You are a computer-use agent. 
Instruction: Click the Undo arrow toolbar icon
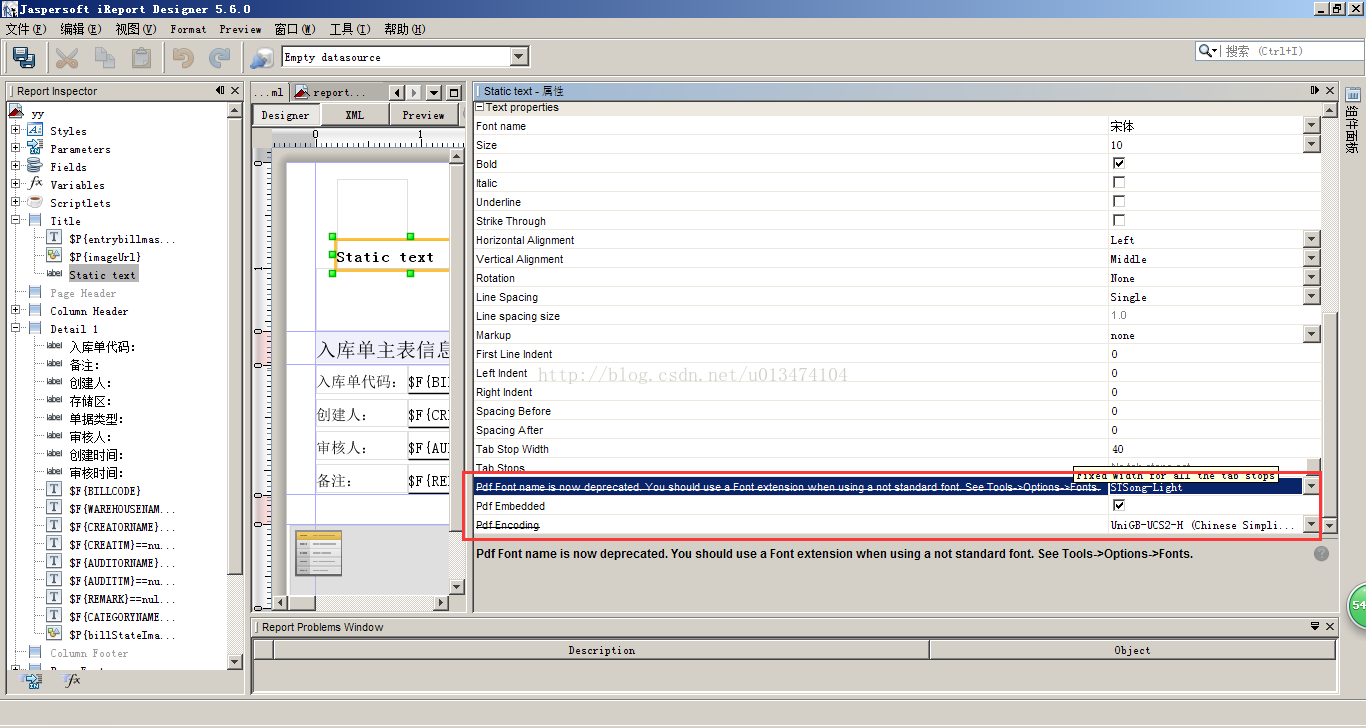(182, 57)
